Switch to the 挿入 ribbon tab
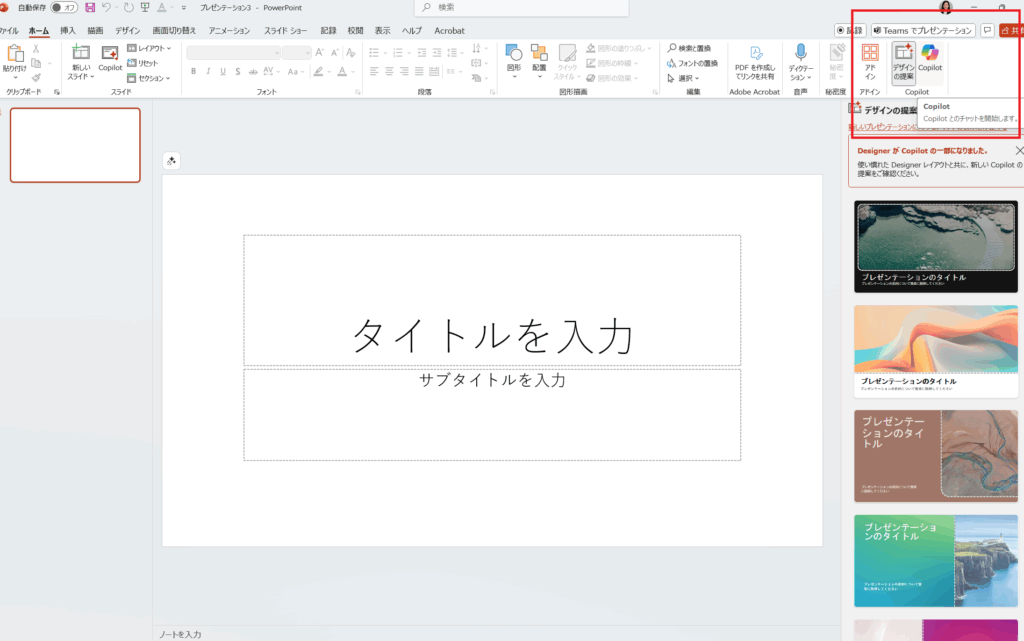 point(68,31)
